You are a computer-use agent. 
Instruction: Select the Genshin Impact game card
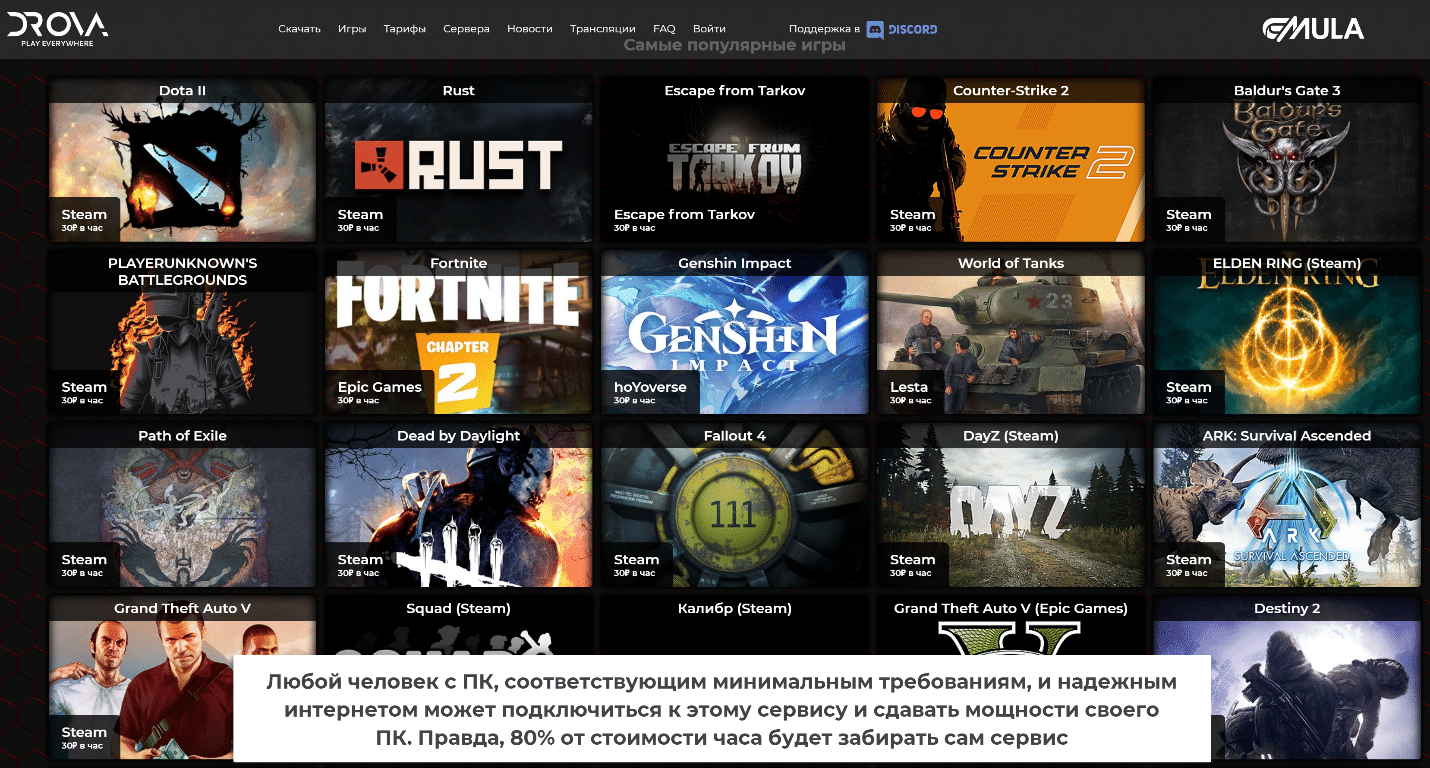734,333
